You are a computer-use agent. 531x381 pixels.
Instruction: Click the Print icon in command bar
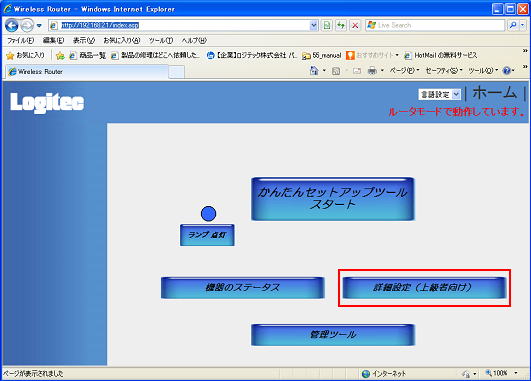point(372,71)
